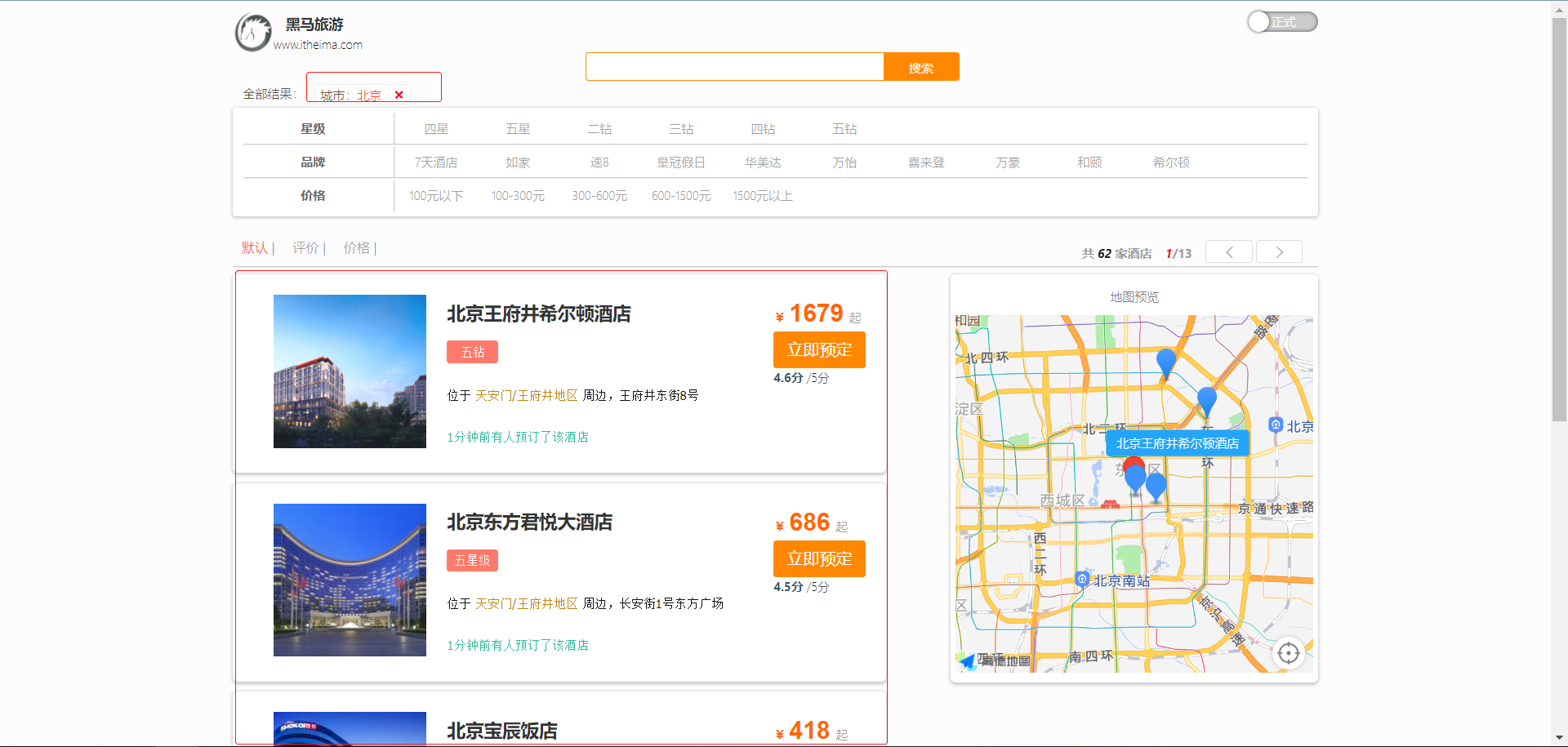Go to previous page with left chevron
This screenshot has width=1568, height=747.
coord(1228,251)
